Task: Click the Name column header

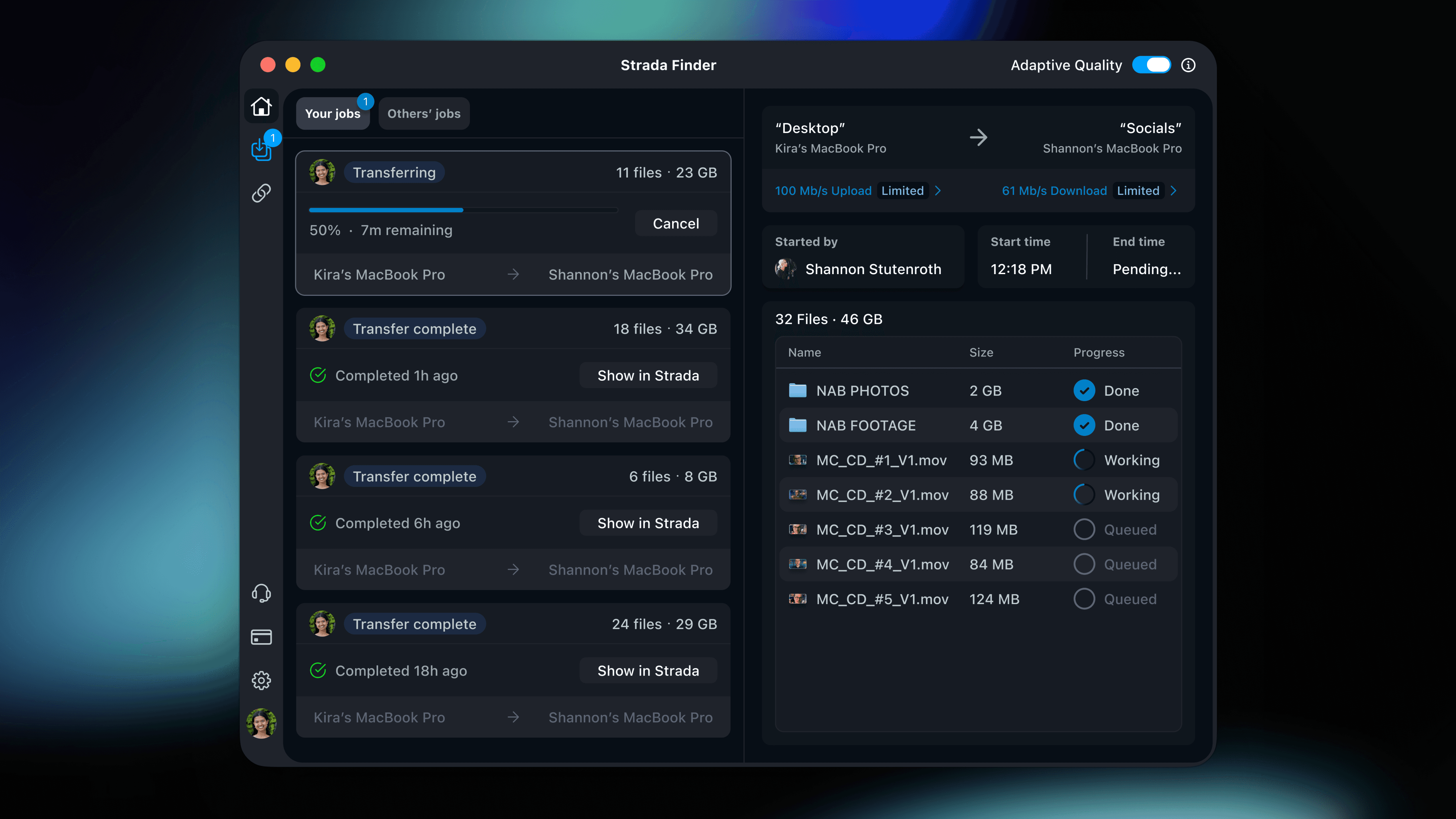Action: pos(804,352)
